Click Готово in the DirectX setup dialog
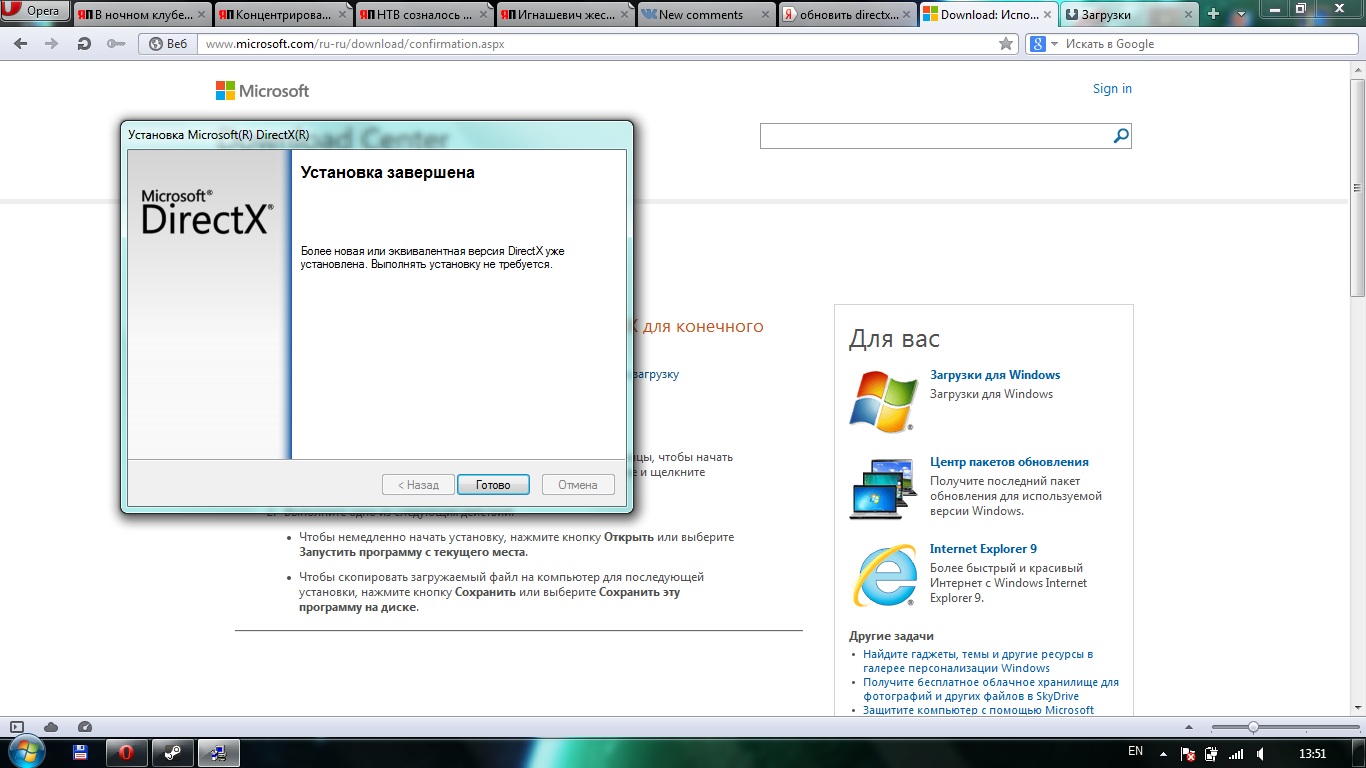The width and height of the screenshot is (1366, 768). click(493, 485)
